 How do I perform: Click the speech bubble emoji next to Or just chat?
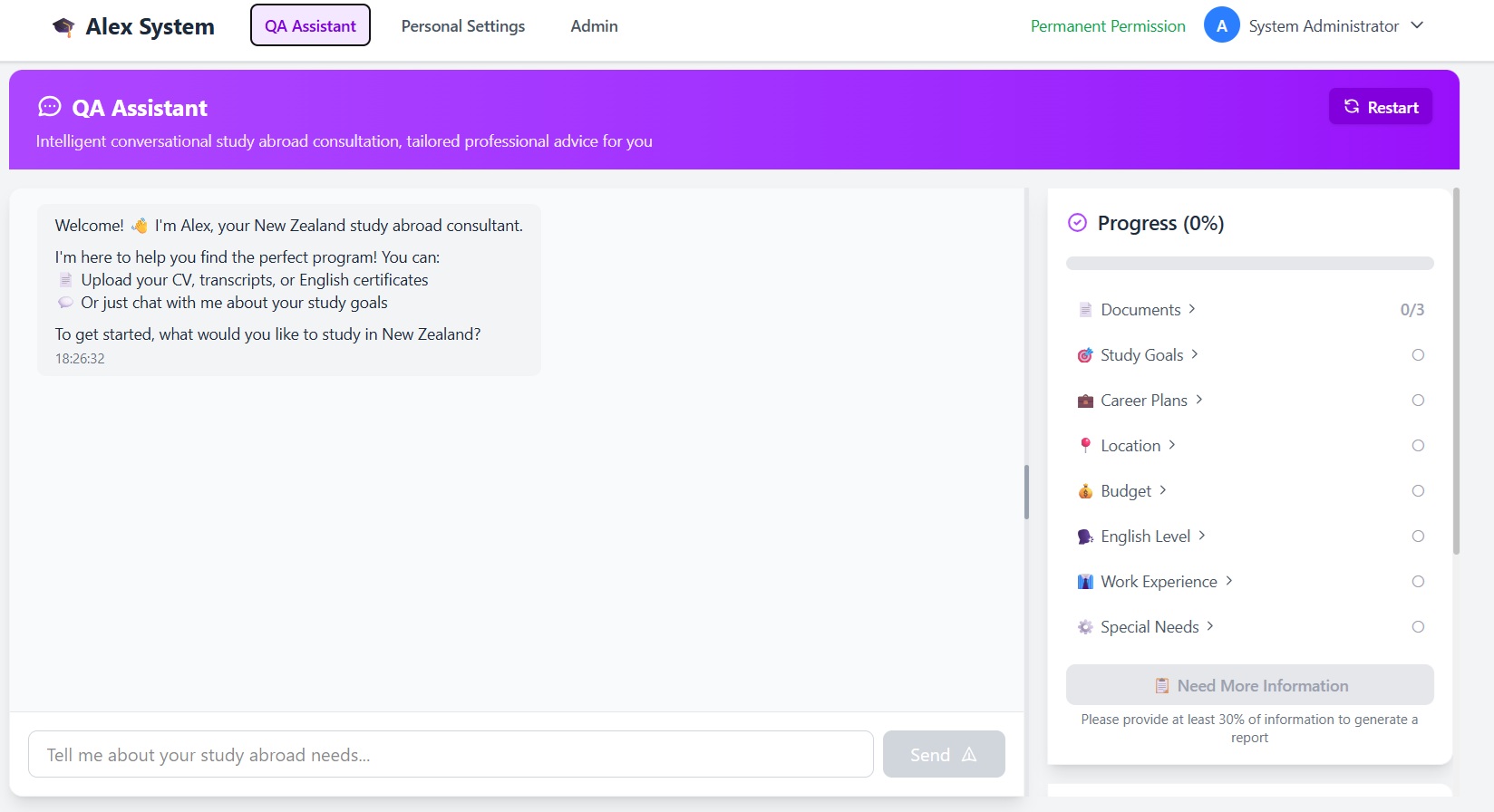[x=65, y=303]
